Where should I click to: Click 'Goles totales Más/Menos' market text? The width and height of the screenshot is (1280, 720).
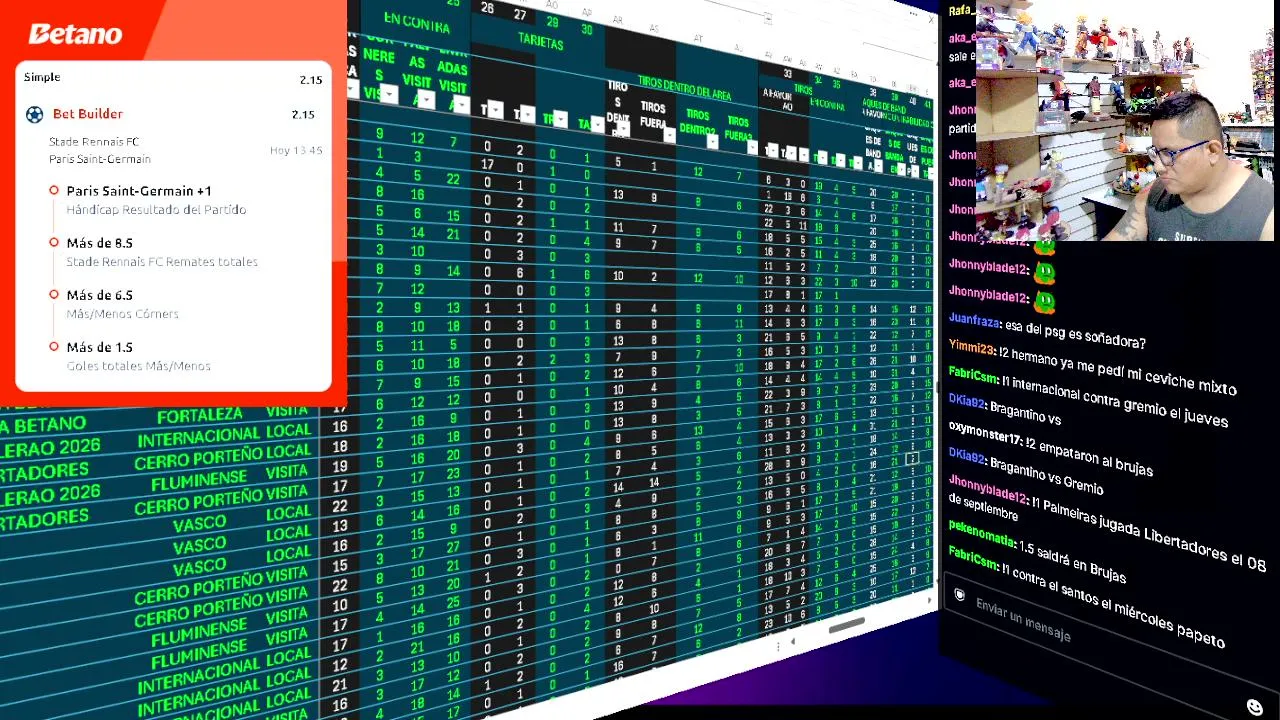(x=138, y=366)
